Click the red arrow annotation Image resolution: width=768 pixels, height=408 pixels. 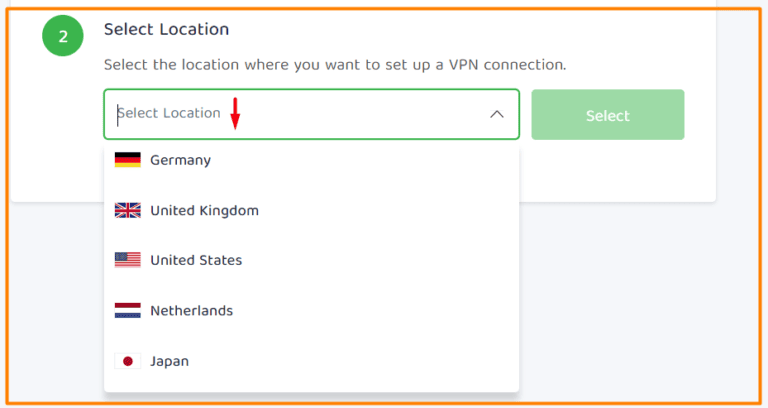pos(235,113)
